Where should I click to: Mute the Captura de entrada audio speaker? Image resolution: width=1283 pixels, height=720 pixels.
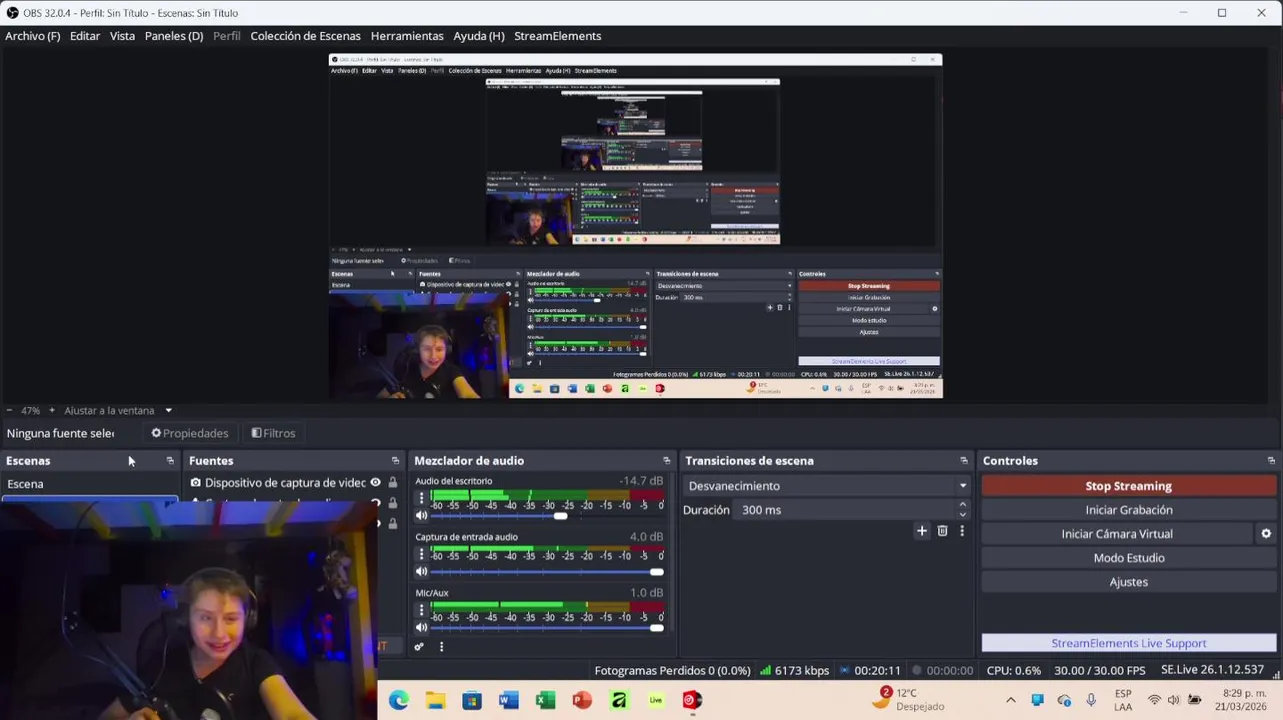coord(421,572)
